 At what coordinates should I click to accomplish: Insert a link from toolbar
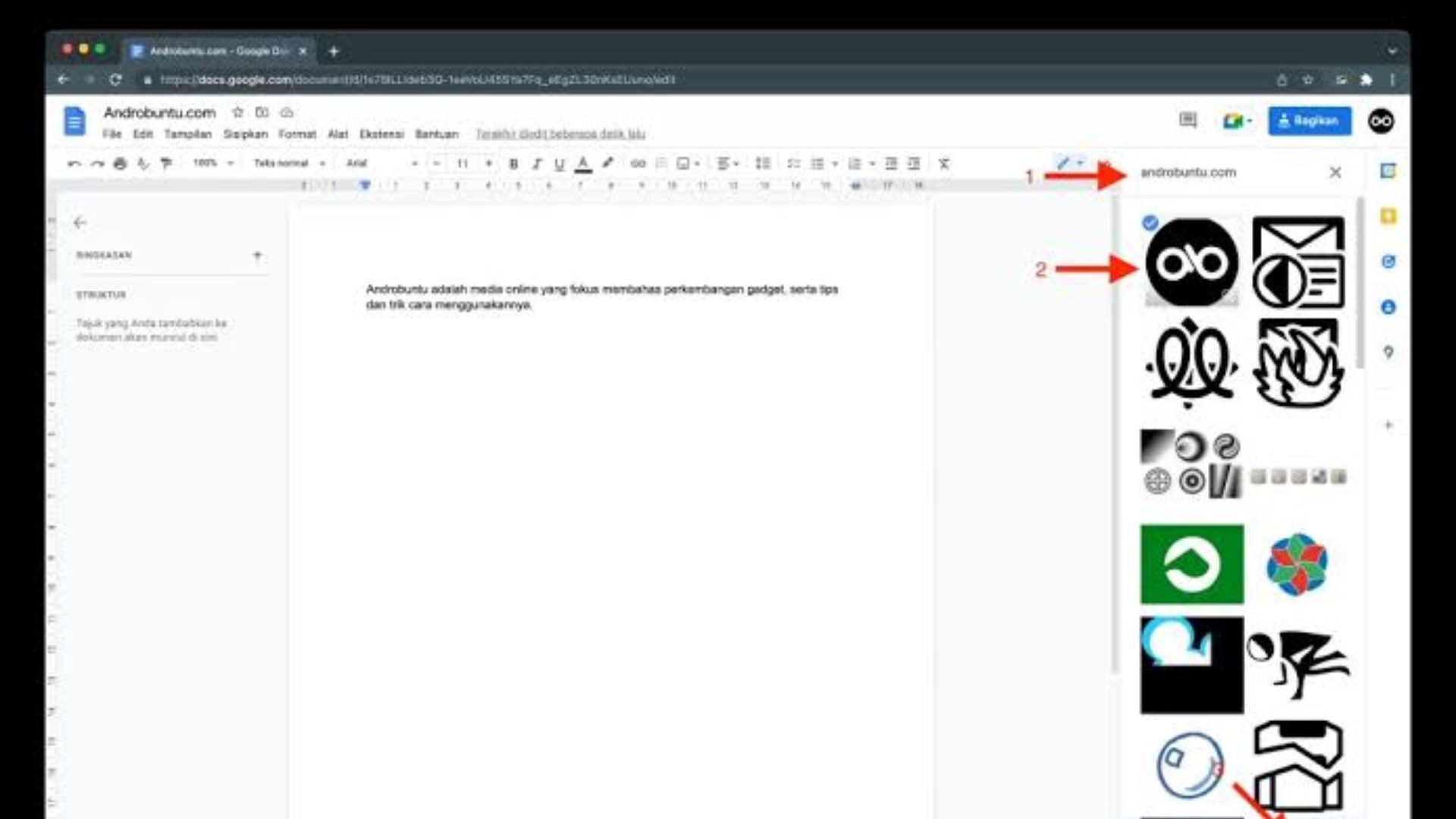[x=638, y=164]
